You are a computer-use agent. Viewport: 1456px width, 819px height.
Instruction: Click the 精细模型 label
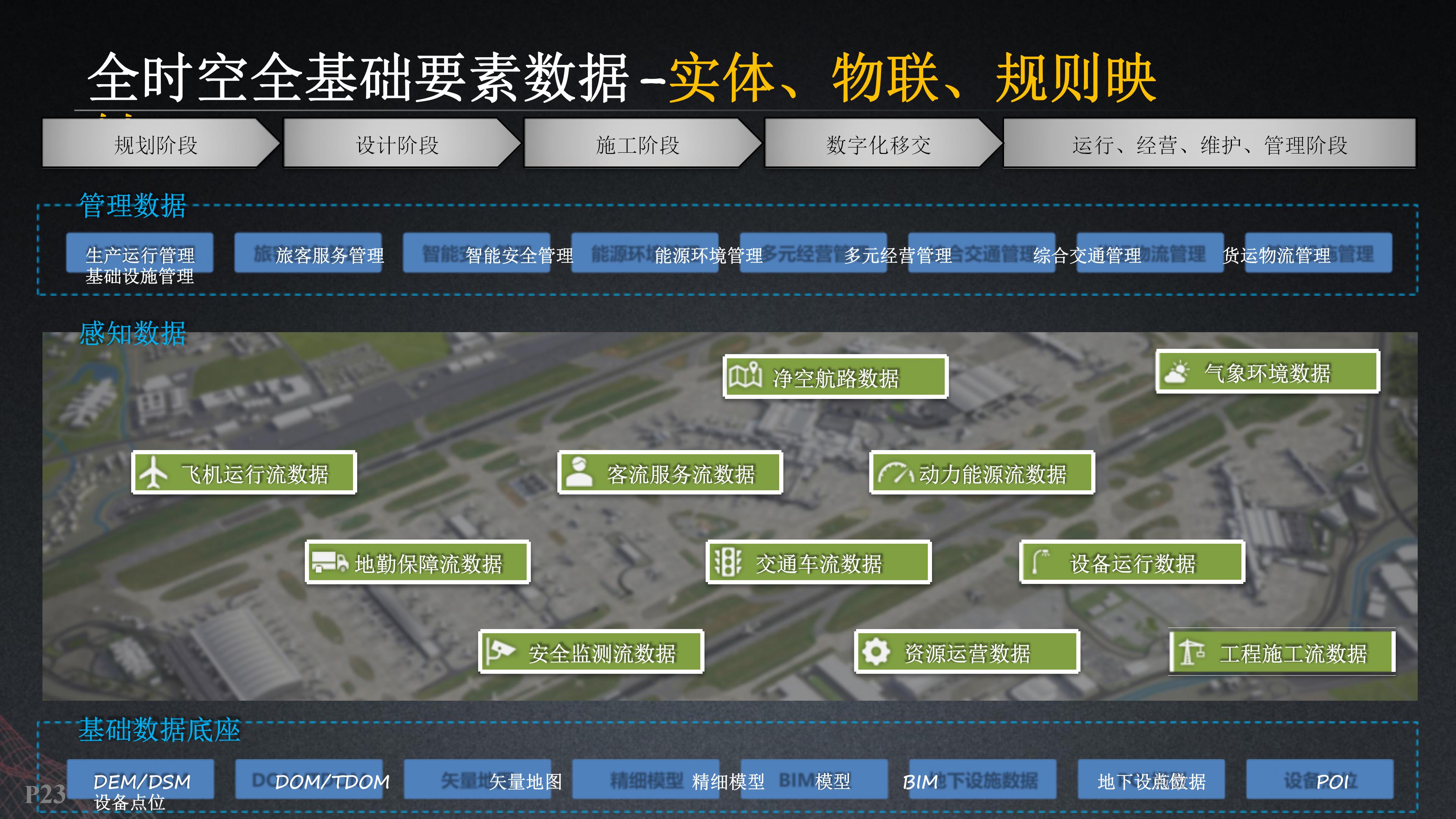point(728,782)
